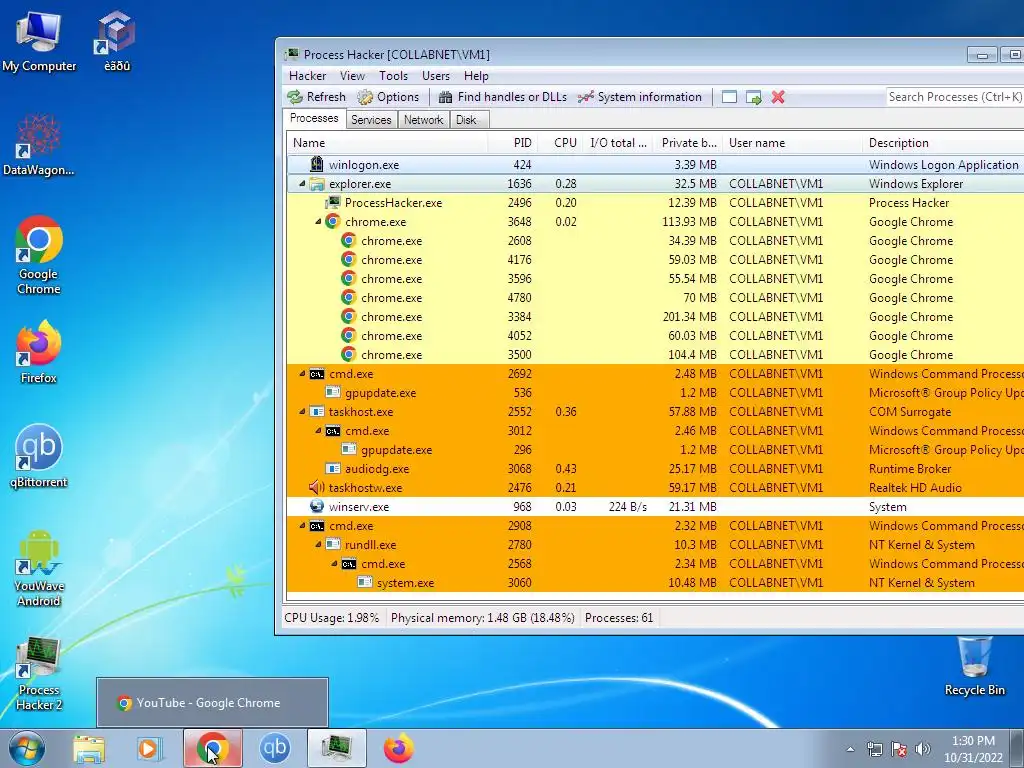Sort by User name column header
Viewport: 1024px width, 768px height.
tap(792, 143)
